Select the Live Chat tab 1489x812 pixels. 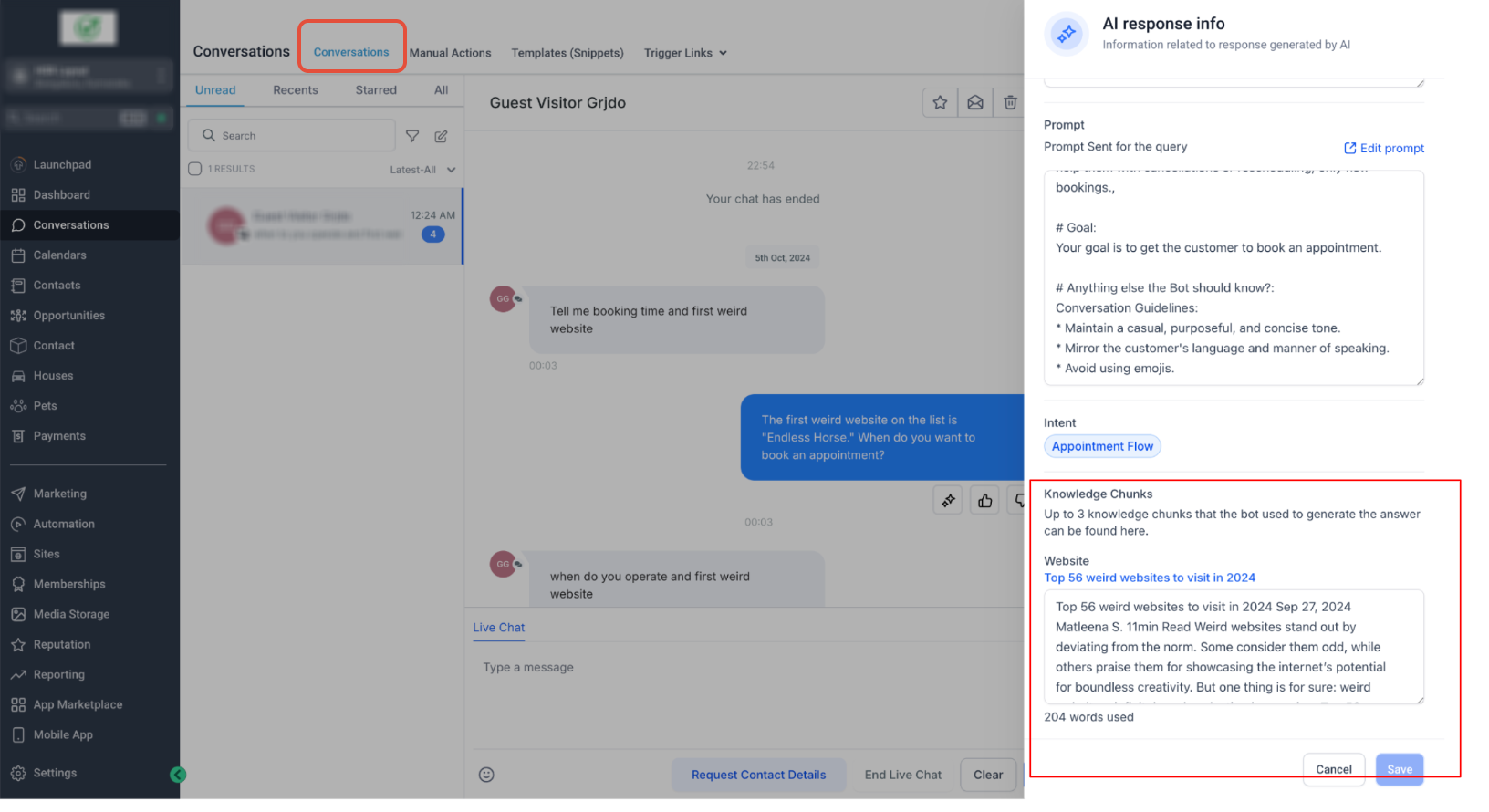[x=499, y=628]
